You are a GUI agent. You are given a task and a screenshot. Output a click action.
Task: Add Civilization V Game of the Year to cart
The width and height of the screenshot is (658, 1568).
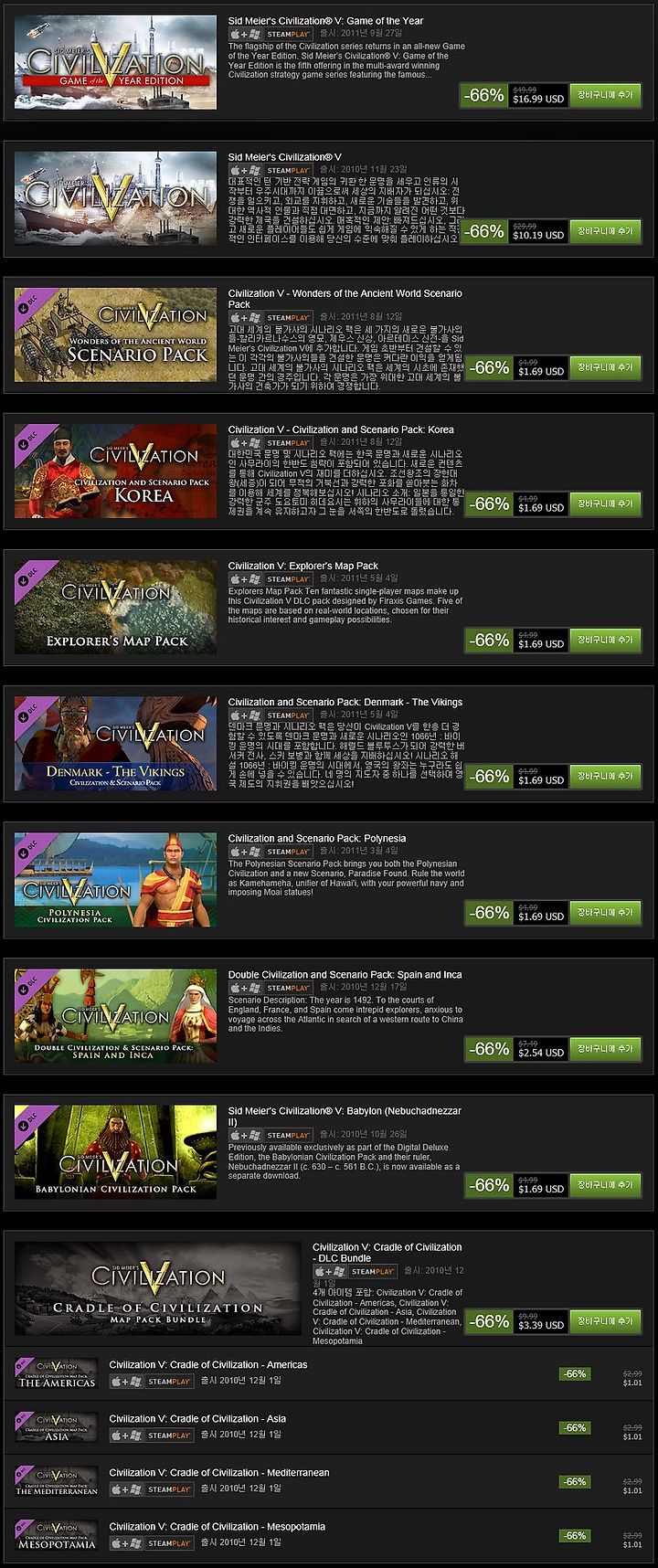pyautogui.click(x=605, y=95)
